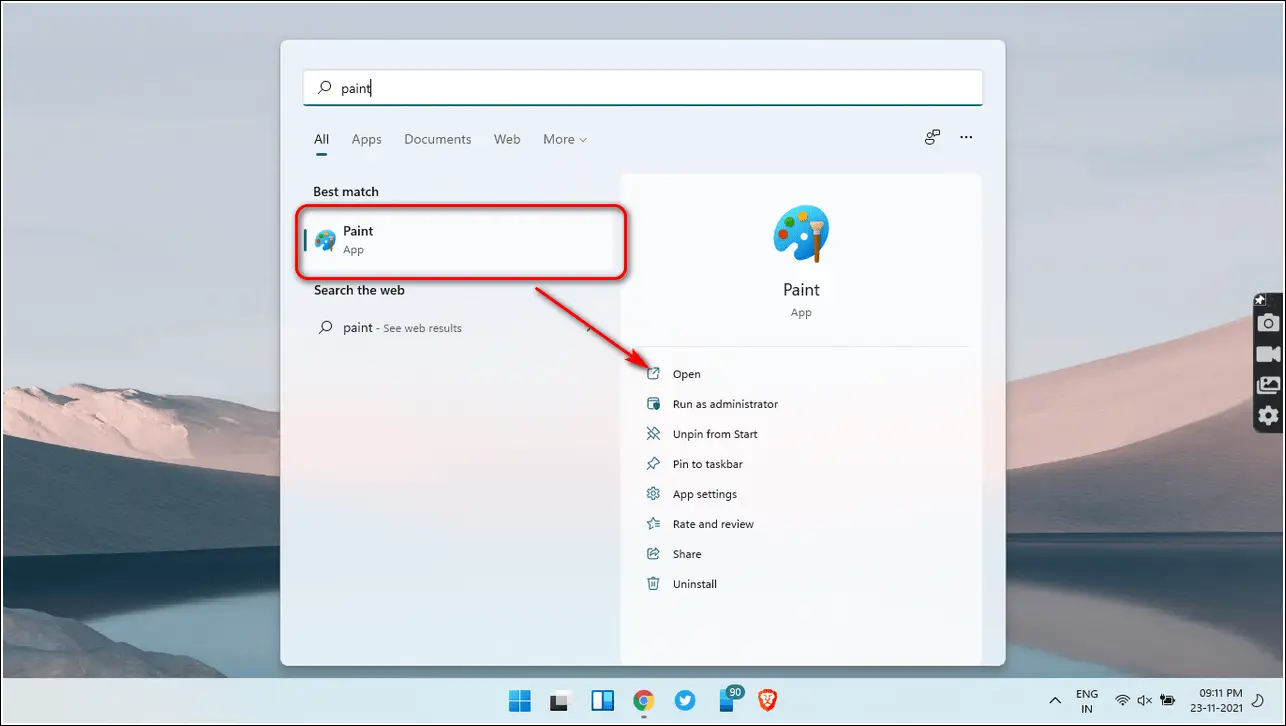Choose 'paint - See web results'
This screenshot has height=726, width=1286.
(x=460, y=327)
